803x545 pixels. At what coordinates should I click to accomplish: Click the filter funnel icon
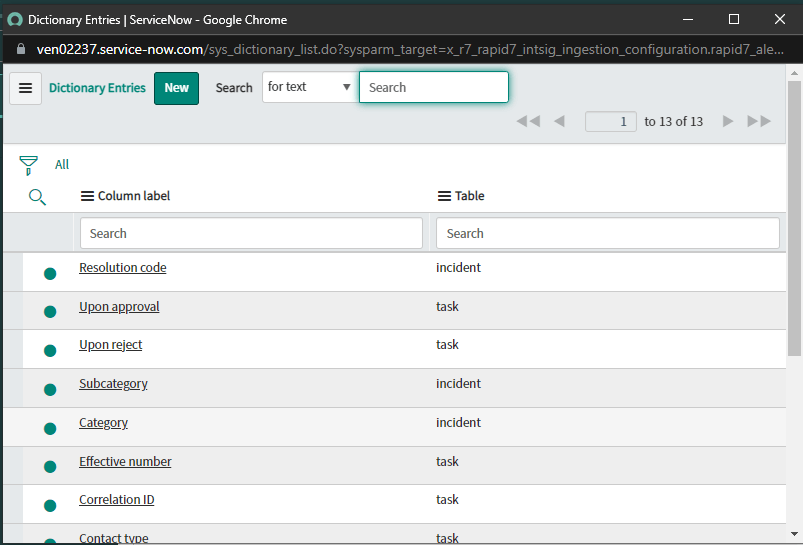(28, 165)
